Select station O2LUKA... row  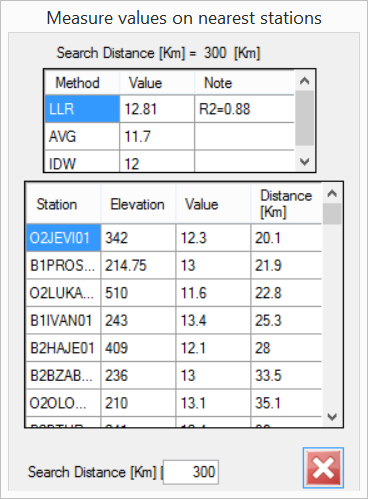point(174,293)
